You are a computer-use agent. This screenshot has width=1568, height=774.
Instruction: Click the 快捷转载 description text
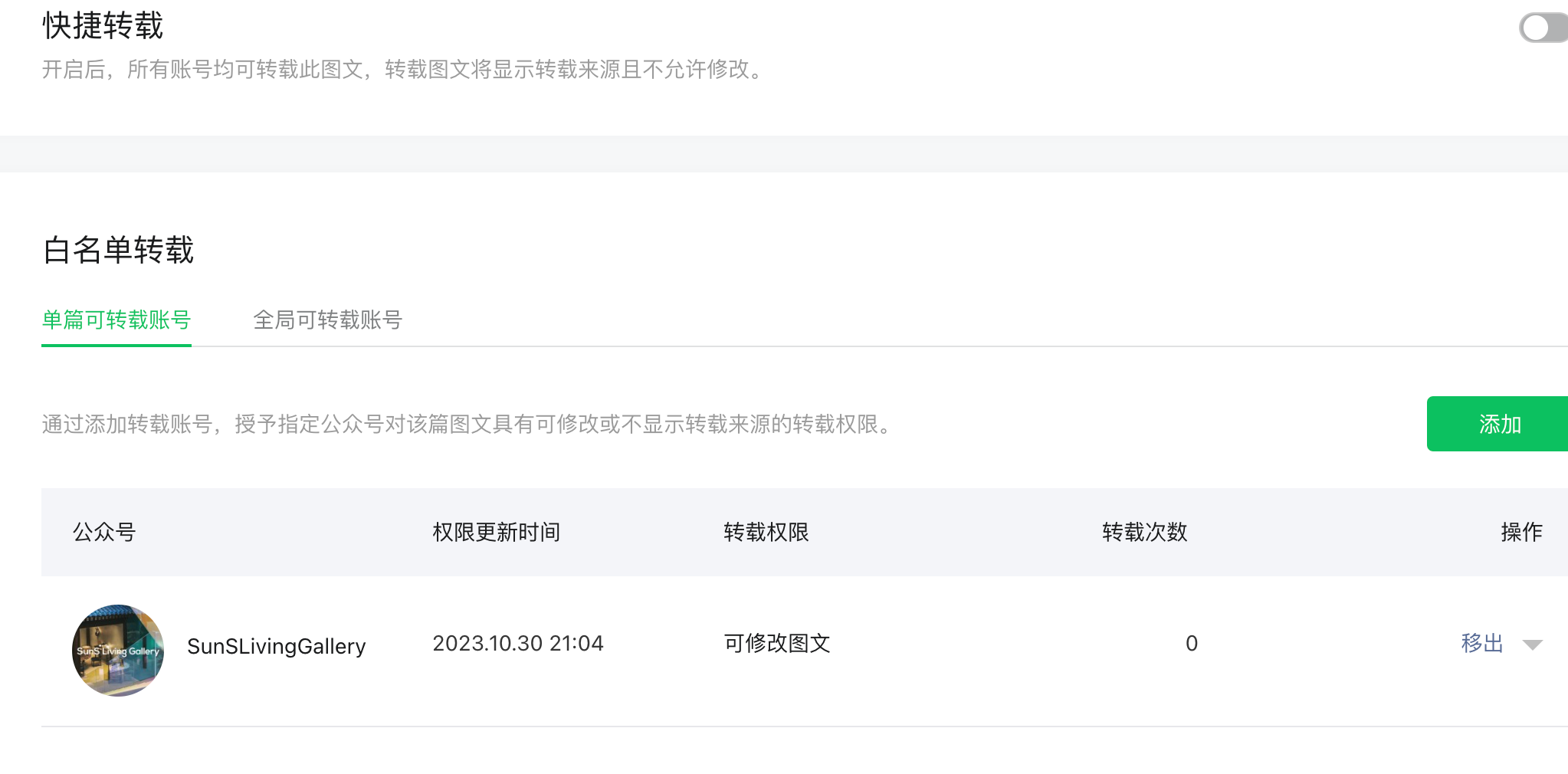[x=405, y=70]
